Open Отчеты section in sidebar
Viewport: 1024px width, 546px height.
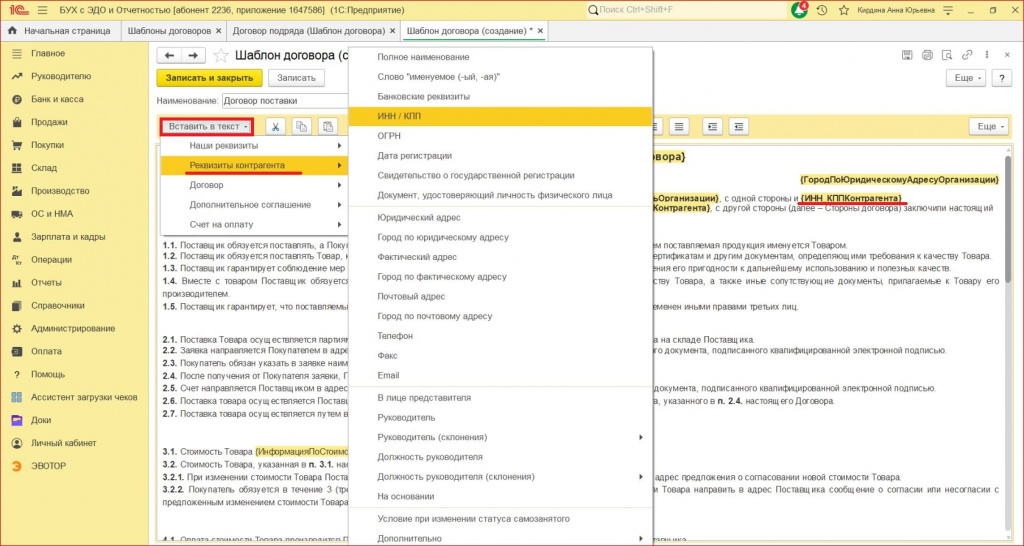click(x=46, y=283)
